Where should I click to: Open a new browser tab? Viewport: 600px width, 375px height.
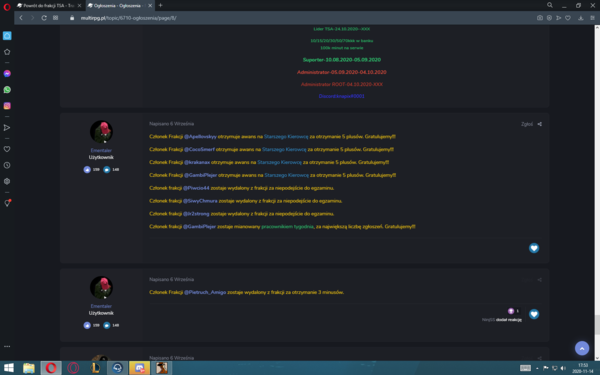160,5
